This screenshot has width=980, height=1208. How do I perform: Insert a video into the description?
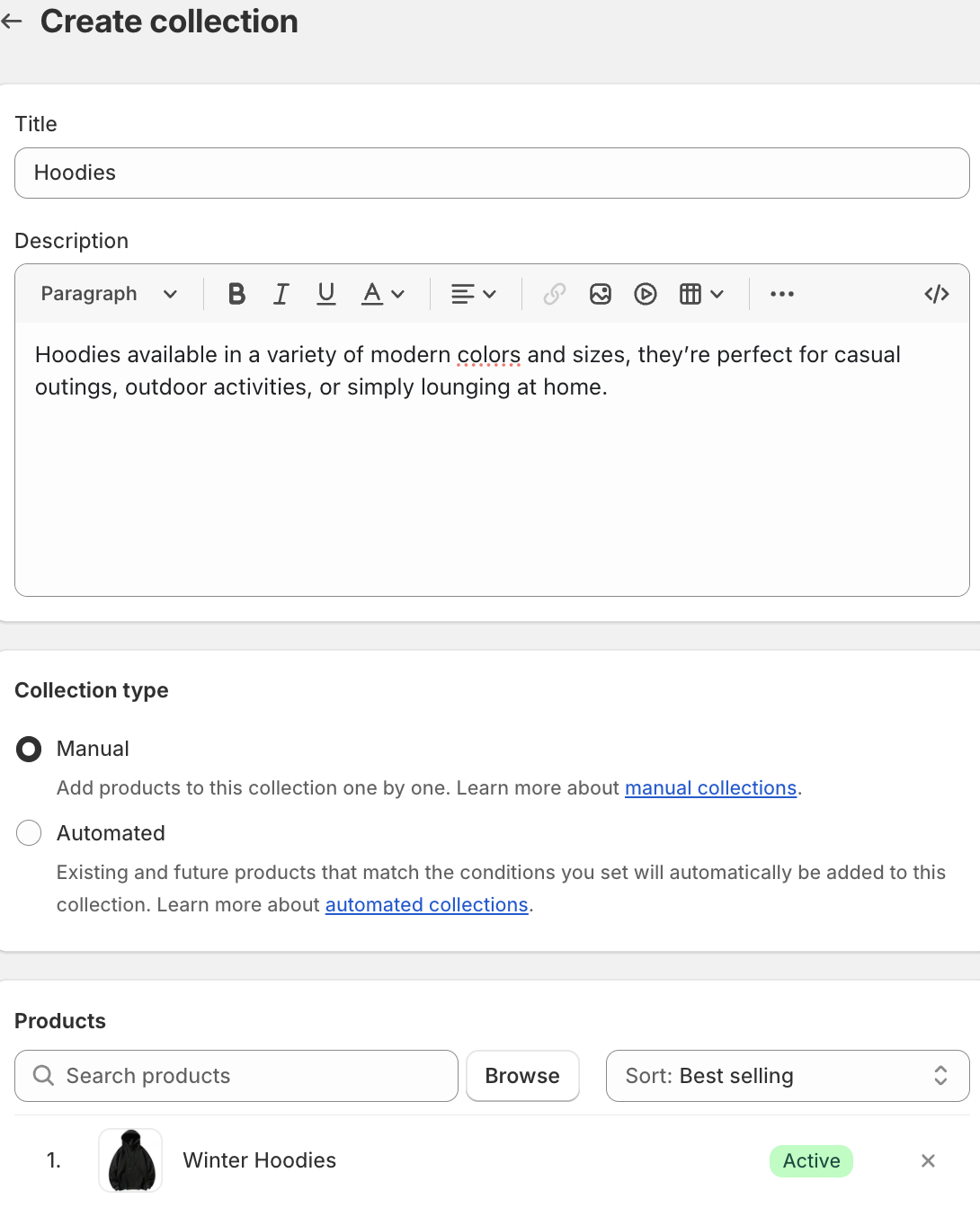click(646, 294)
